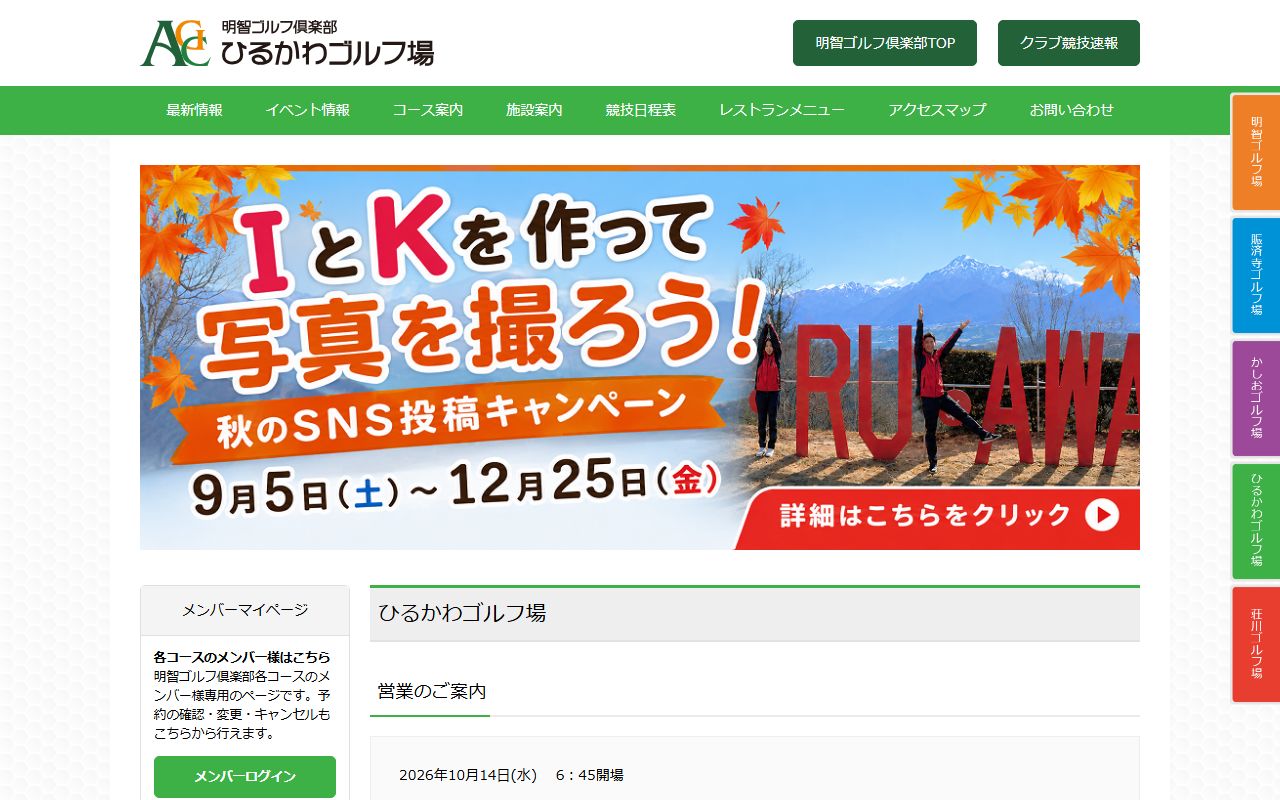The width and height of the screenshot is (1280, 800).
Task: Open クラブ競技速報 button
Action: point(1069,43)
